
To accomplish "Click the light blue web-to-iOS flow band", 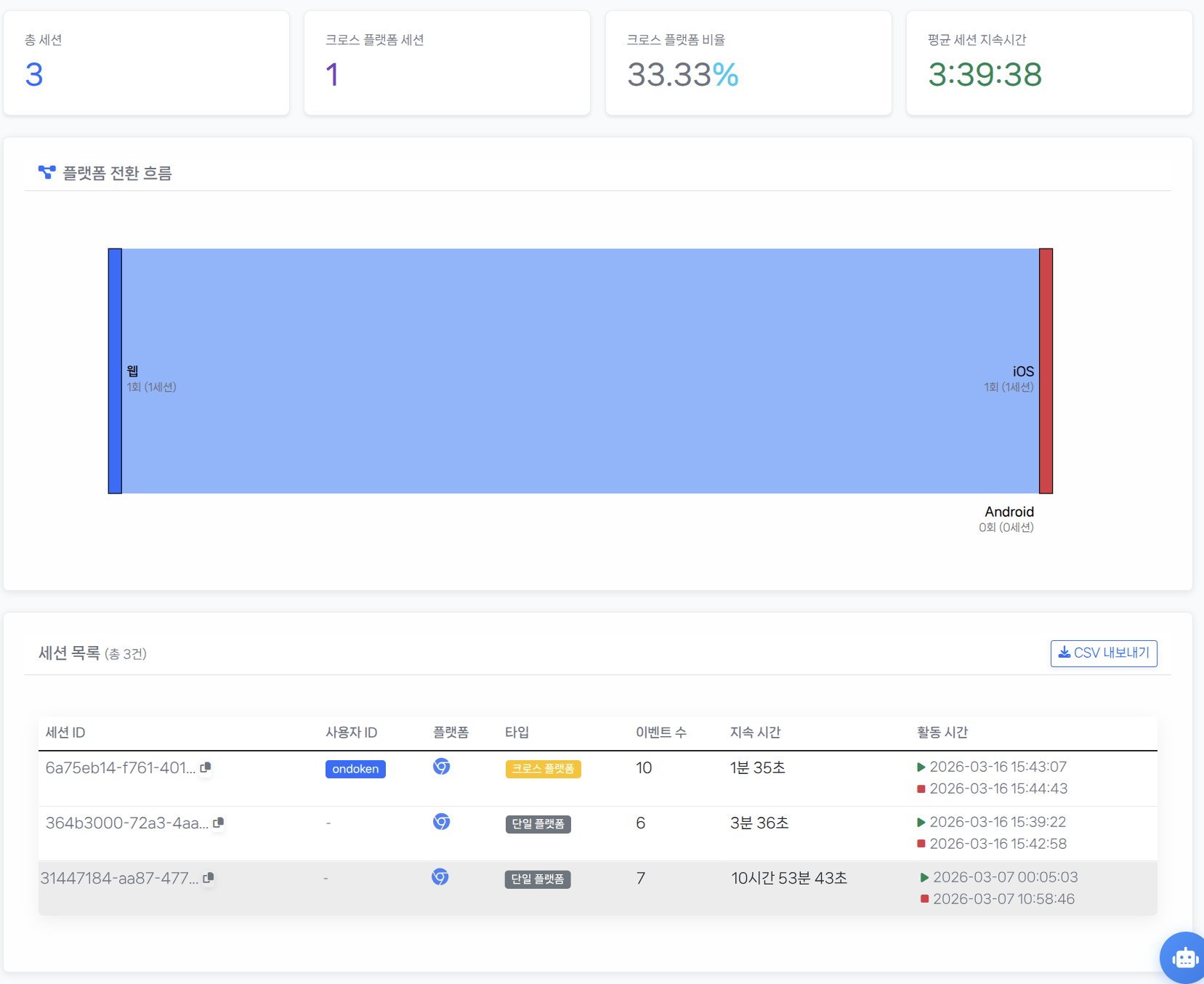I will pyautogui.click(x=580, y=371).
